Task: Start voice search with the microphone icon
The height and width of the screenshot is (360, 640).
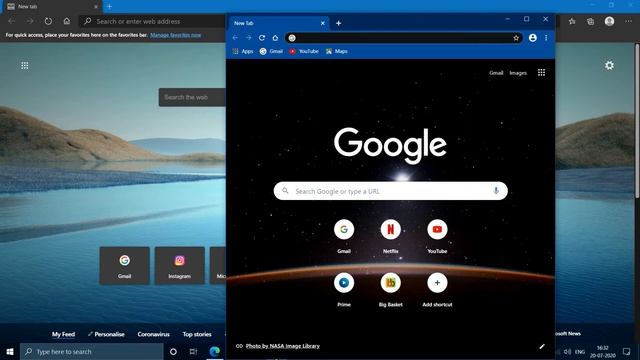Action: [x=496, y=191]
